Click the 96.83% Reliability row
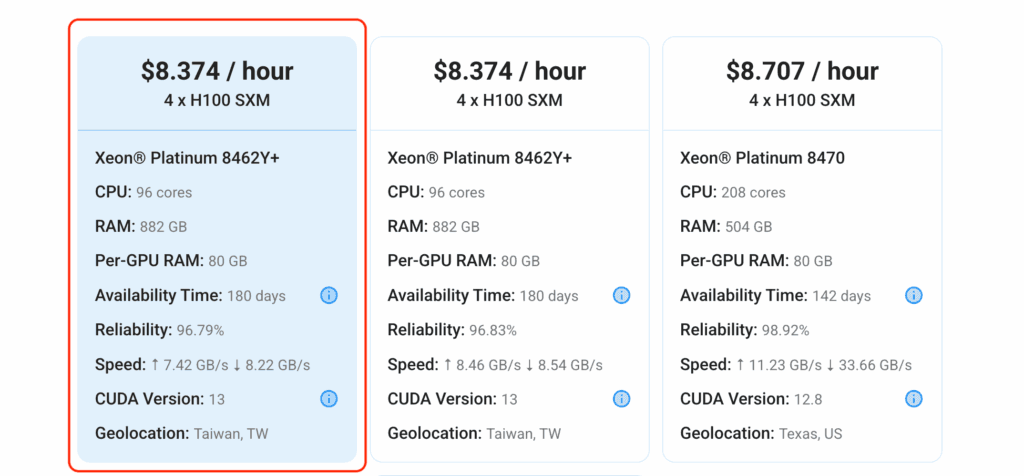1024x476 pixels. click(451, 330)
